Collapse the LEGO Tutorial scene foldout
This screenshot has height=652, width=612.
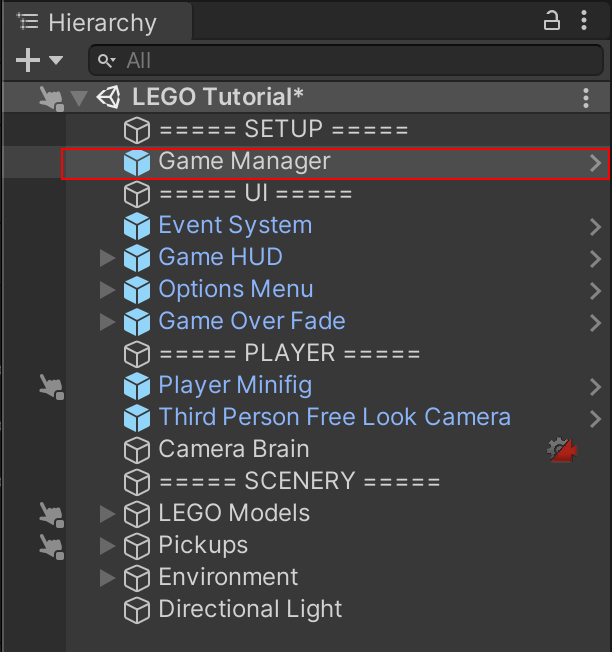pos(79,98)
